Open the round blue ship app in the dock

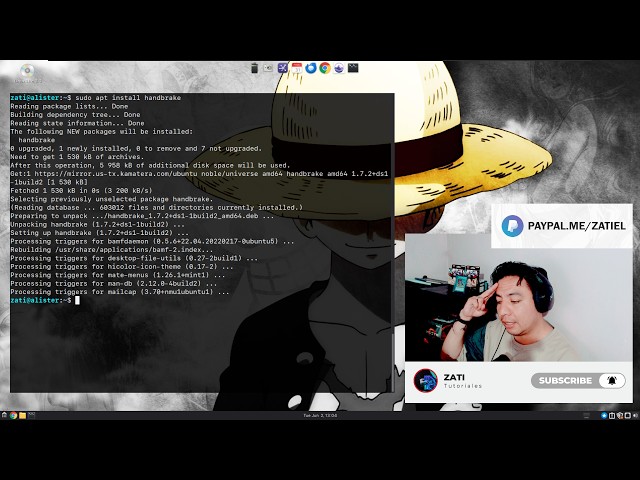[339, 68]
